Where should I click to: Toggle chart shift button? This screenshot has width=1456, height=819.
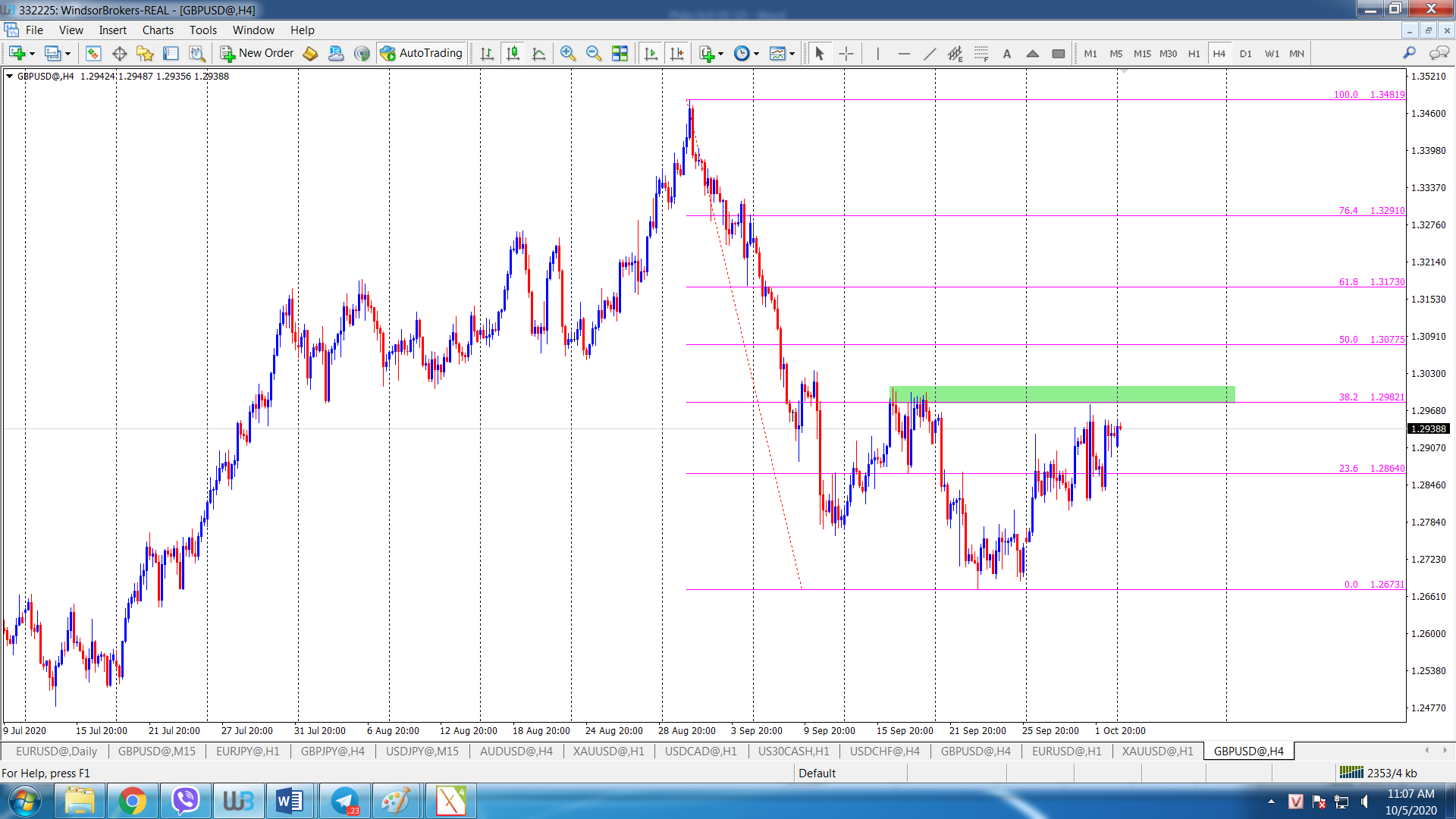pyautogui.click(x=676, y=53)
